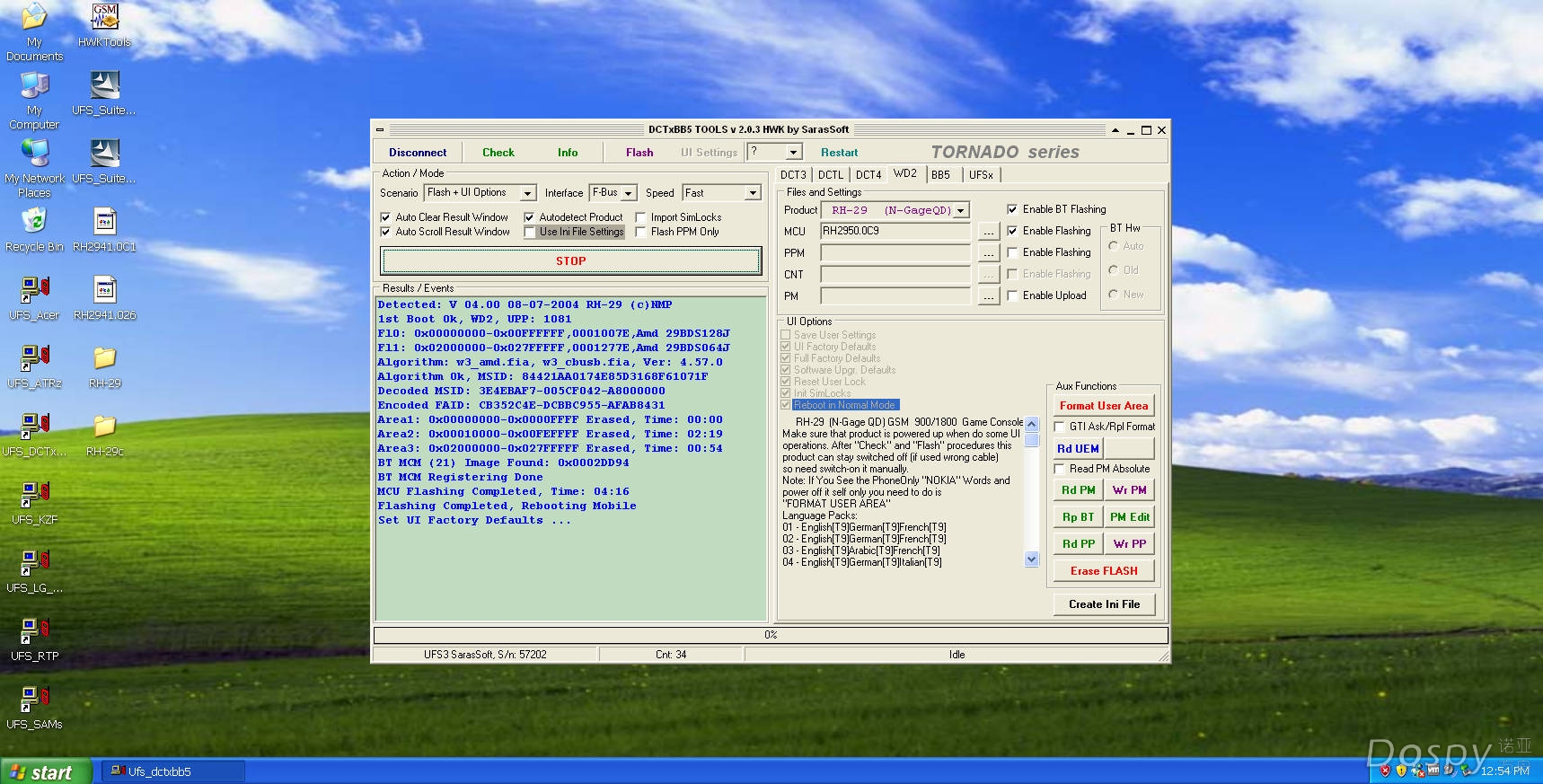Open the Speed dropdown
Image resolution: width=1543 pixels, height=784 pixels.
tap(753, 193)
